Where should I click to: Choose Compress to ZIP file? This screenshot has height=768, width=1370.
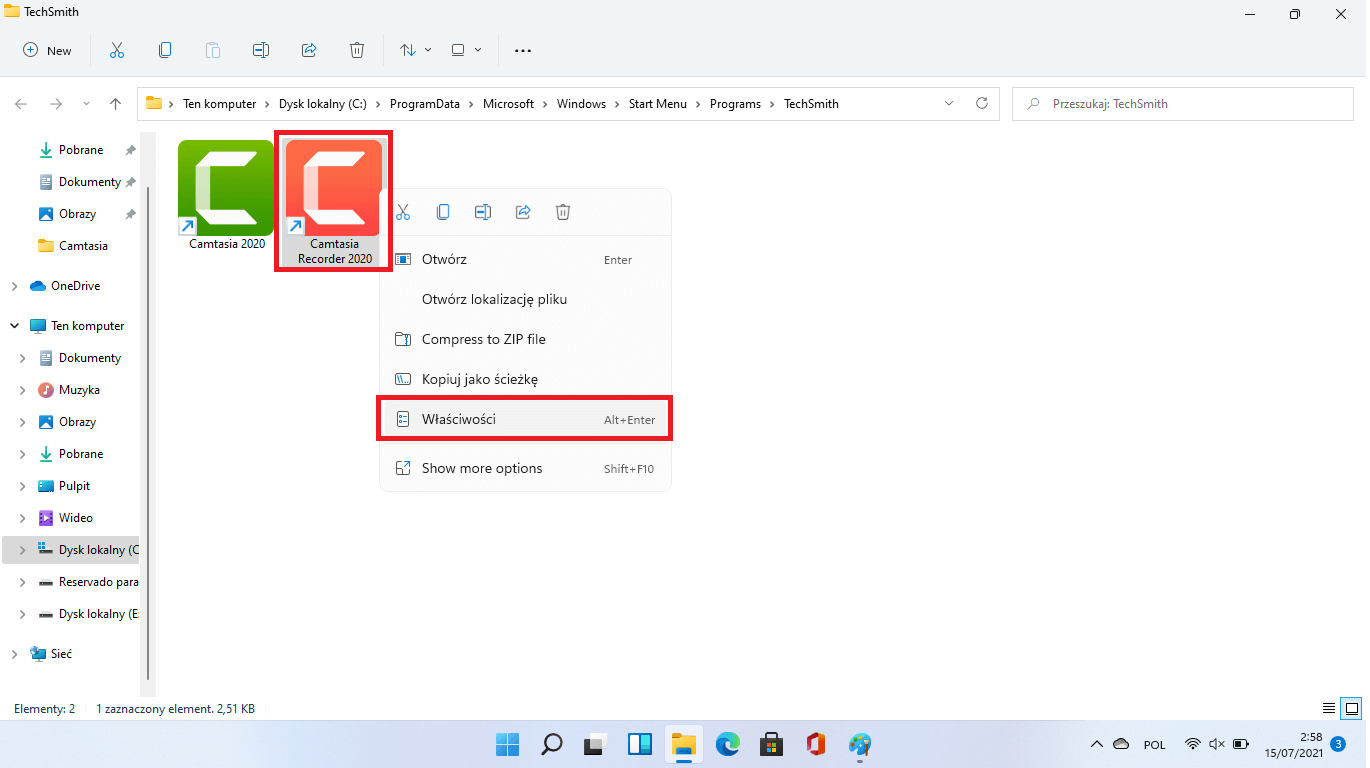[x=525, y=339]
